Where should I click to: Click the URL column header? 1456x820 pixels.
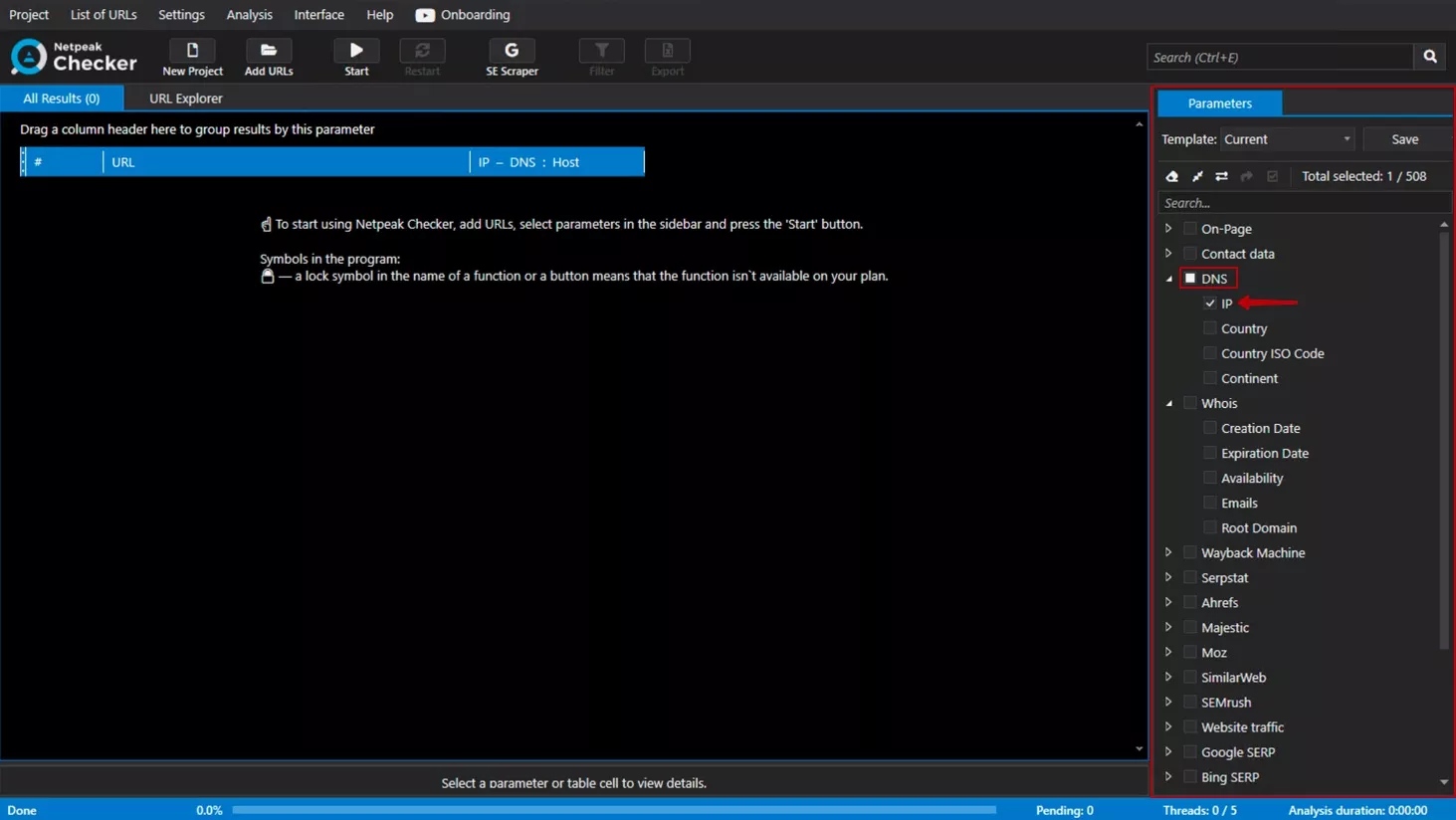(286, 162)
